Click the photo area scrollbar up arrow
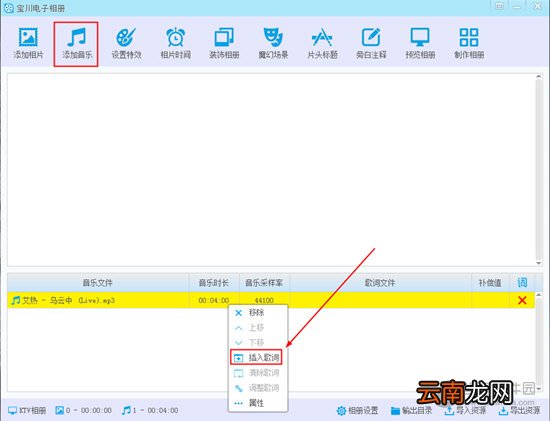Image resolution: width=550 pixels, height=421 pixels. 539,76
